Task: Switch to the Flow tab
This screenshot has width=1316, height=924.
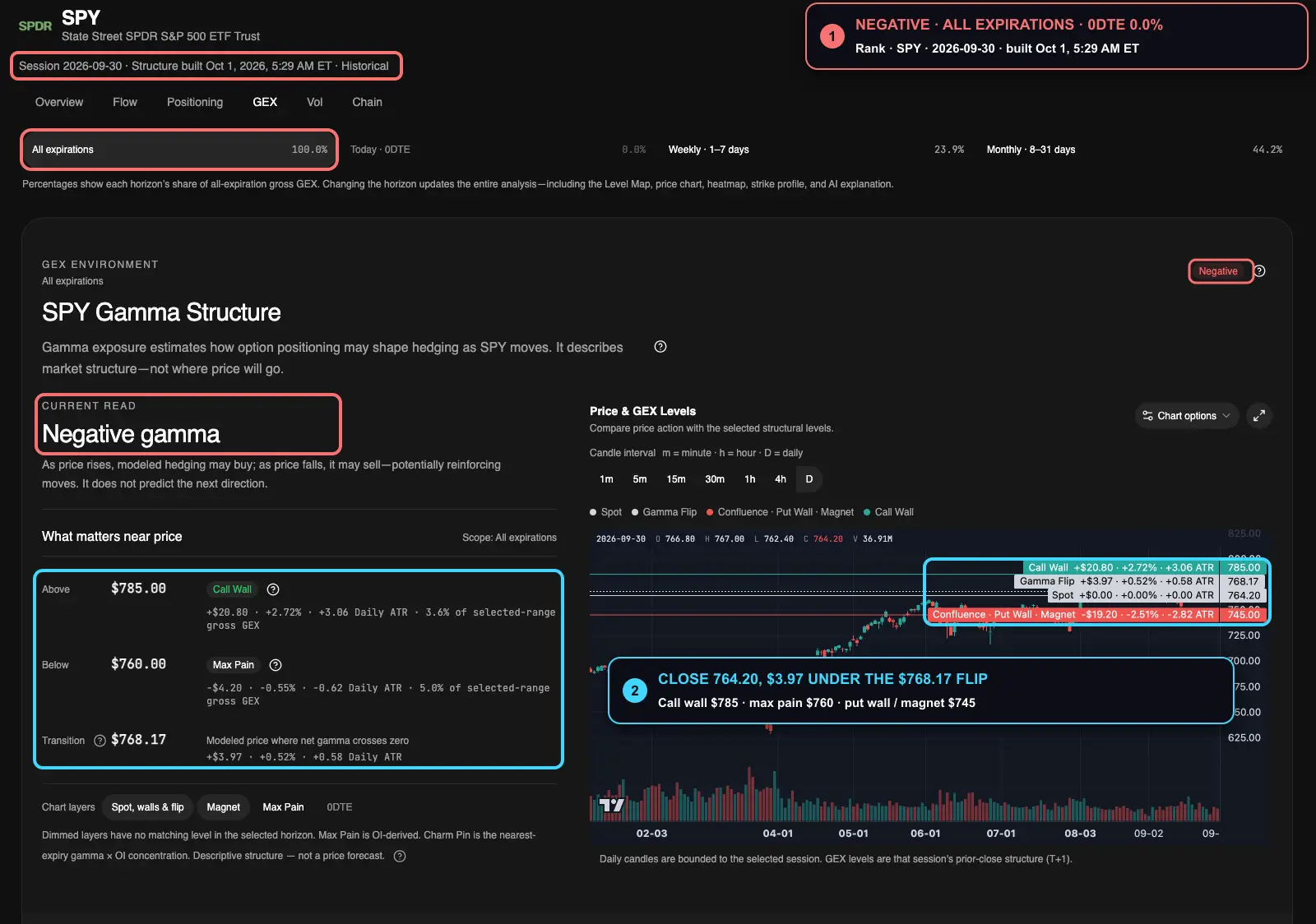Action: coord(125,102)
